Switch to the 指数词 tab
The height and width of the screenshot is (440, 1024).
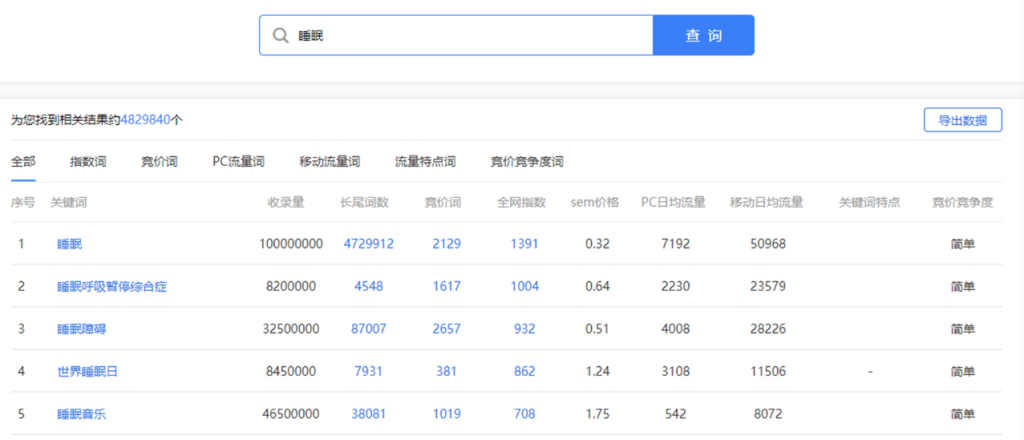click(88, 162)
